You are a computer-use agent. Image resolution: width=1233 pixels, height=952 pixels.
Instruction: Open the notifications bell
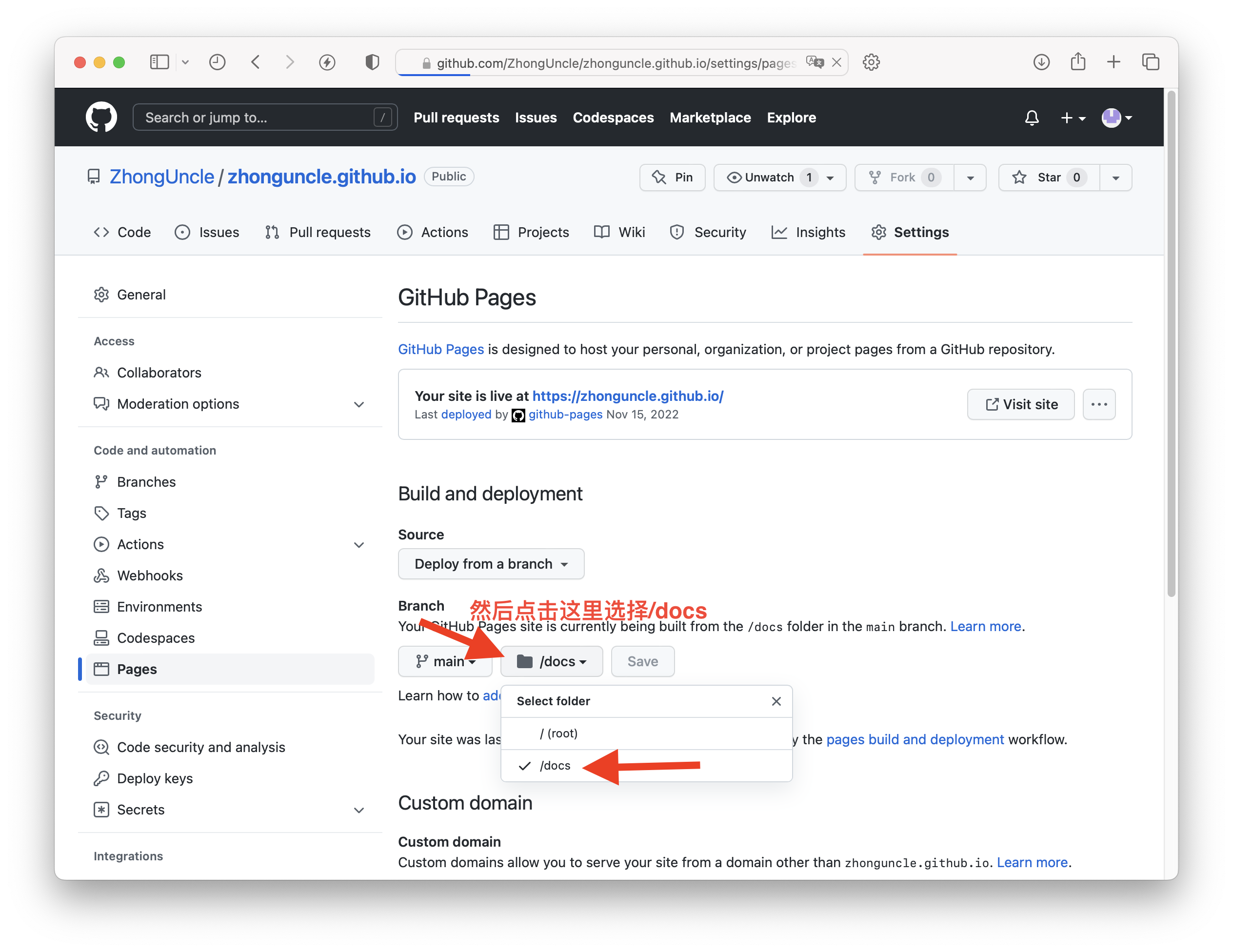coord(1032,118)
